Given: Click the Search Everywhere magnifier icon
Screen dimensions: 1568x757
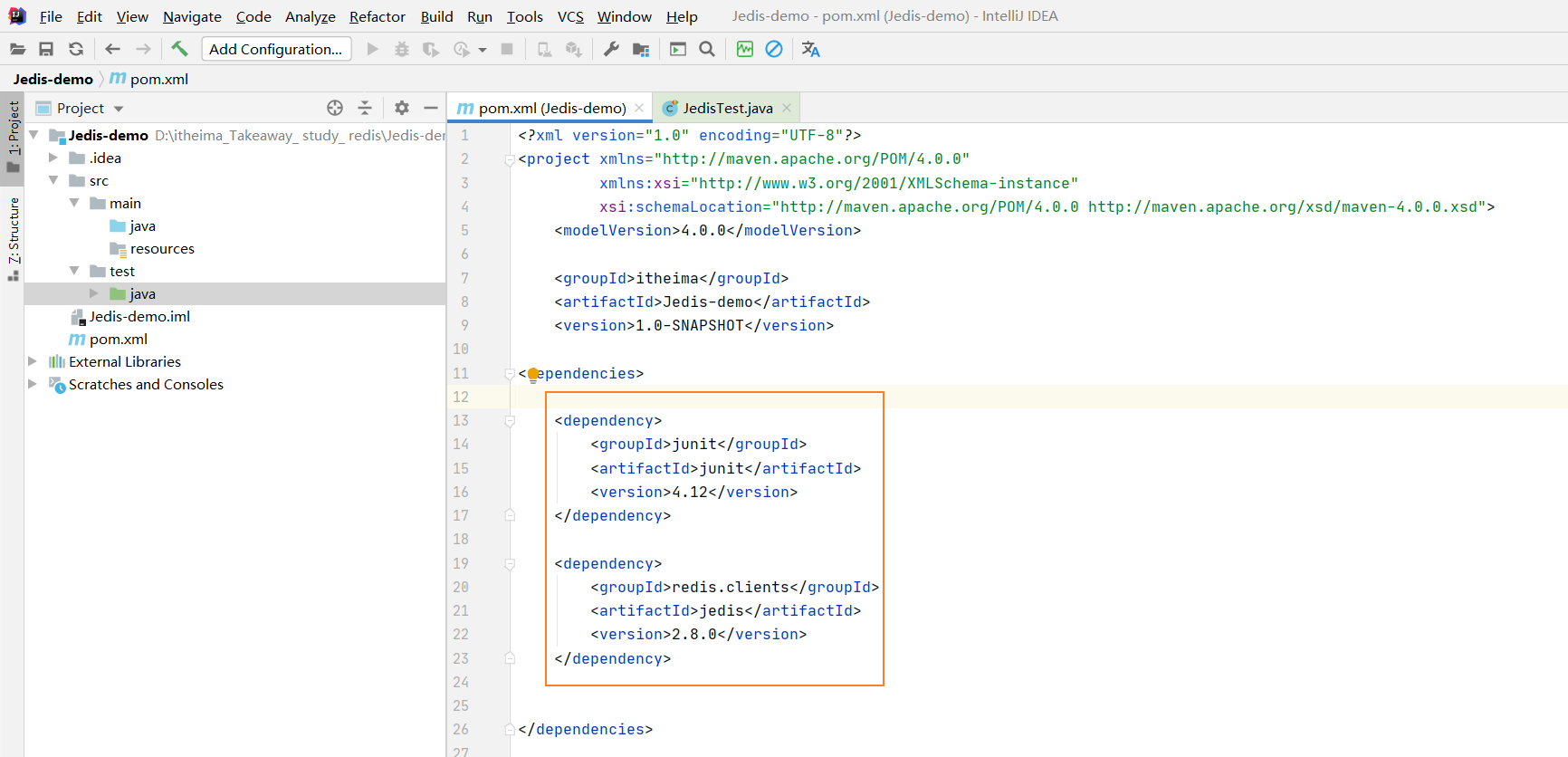Looking at the screenshot, I should pyautogui.click(x=707, y=49).
